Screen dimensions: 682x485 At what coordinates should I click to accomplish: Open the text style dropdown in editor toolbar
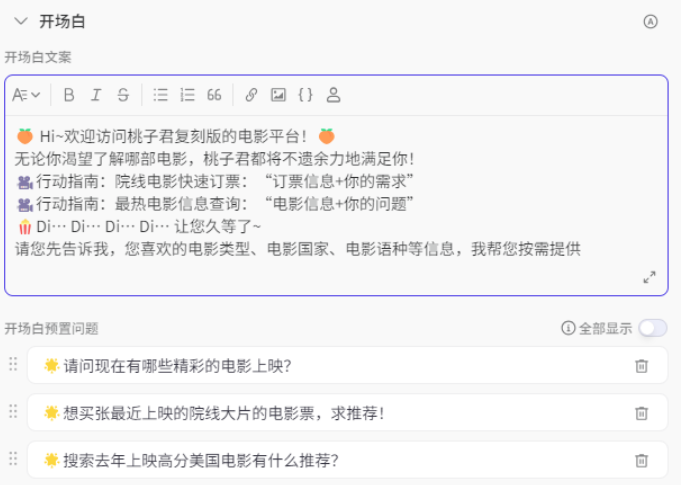(x=26, y=94)
